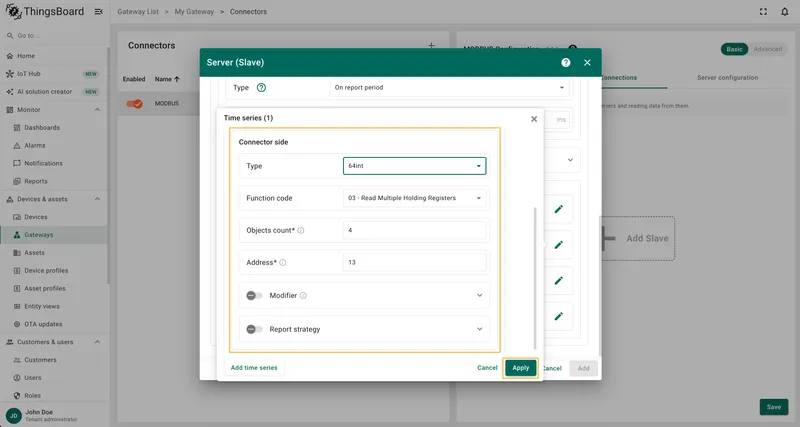This screenshot has width=800, height=427.
Task: Show Address info icon
Action: (283, 262)
